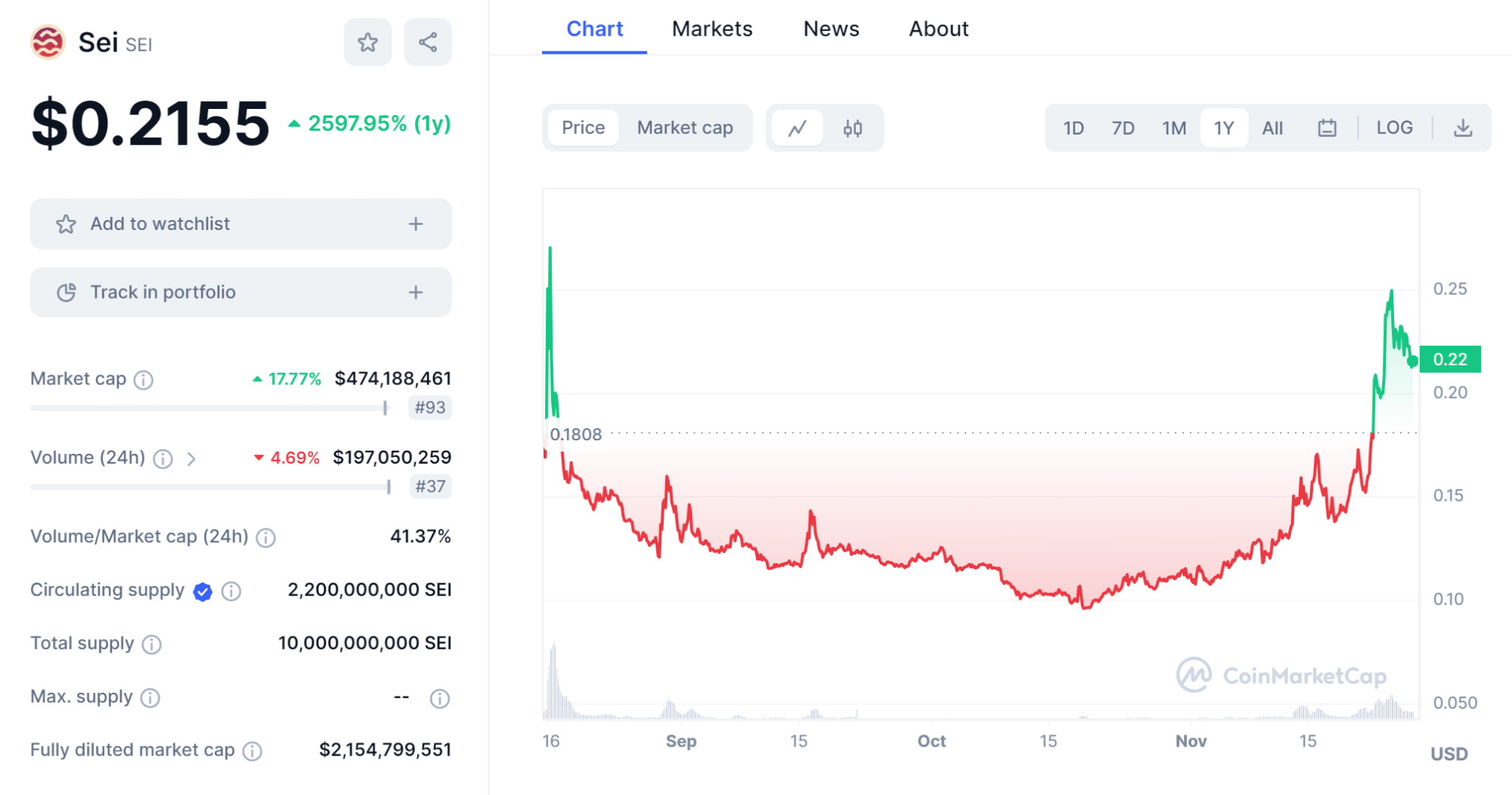Screen dimensions: 1512x795
Task: Open the Markets tab
Action: point(712,29)
